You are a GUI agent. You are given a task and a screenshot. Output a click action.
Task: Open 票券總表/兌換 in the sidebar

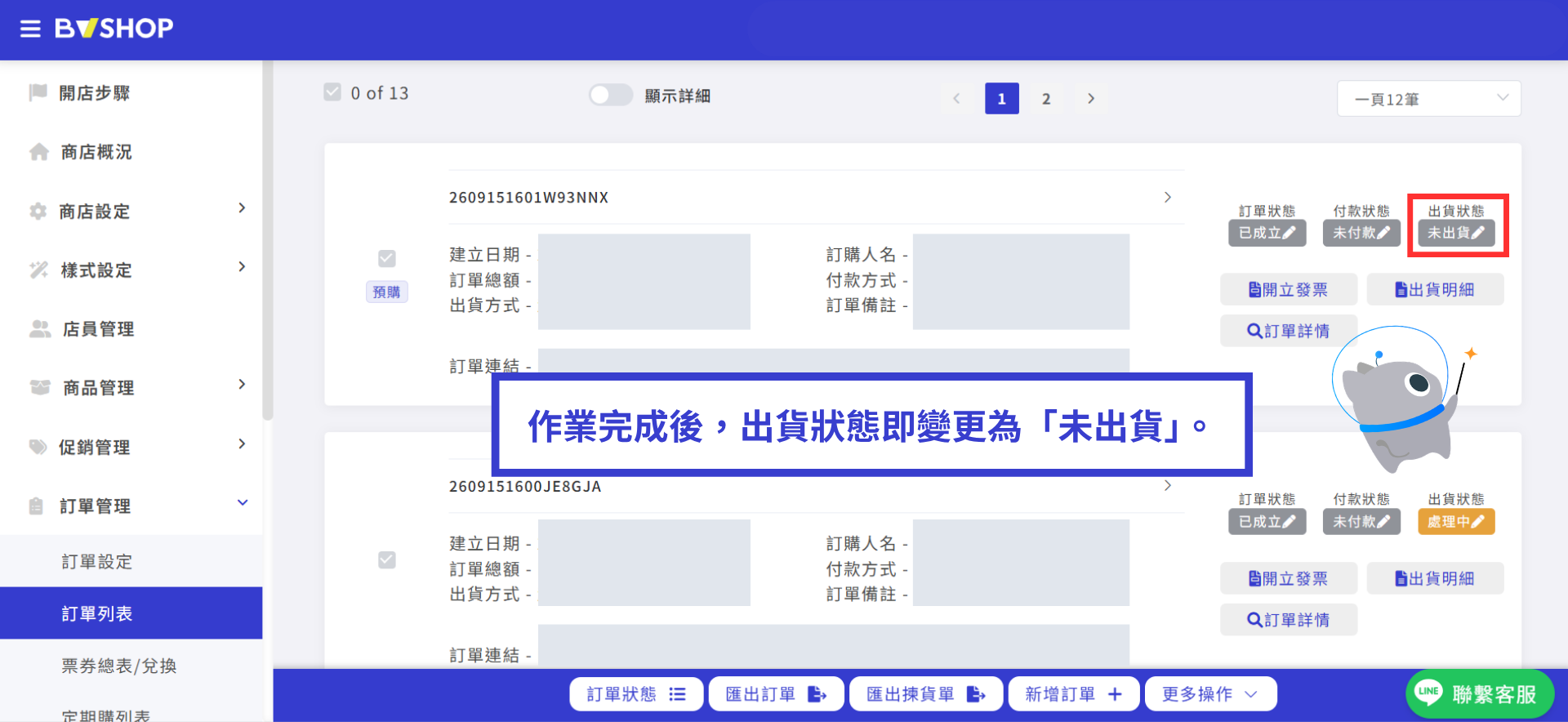(119, 666)
